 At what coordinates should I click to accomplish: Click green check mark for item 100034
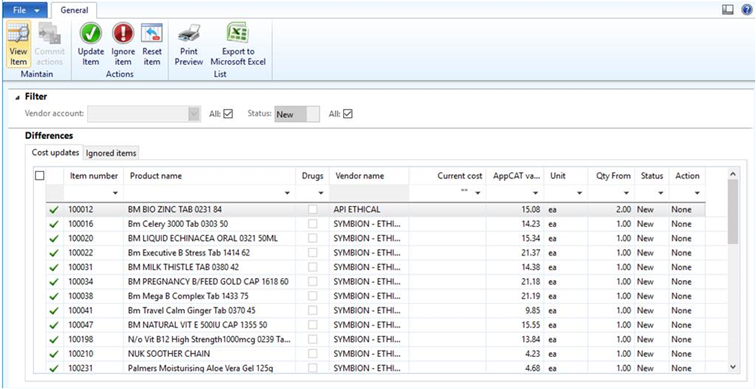click(54, 282)
